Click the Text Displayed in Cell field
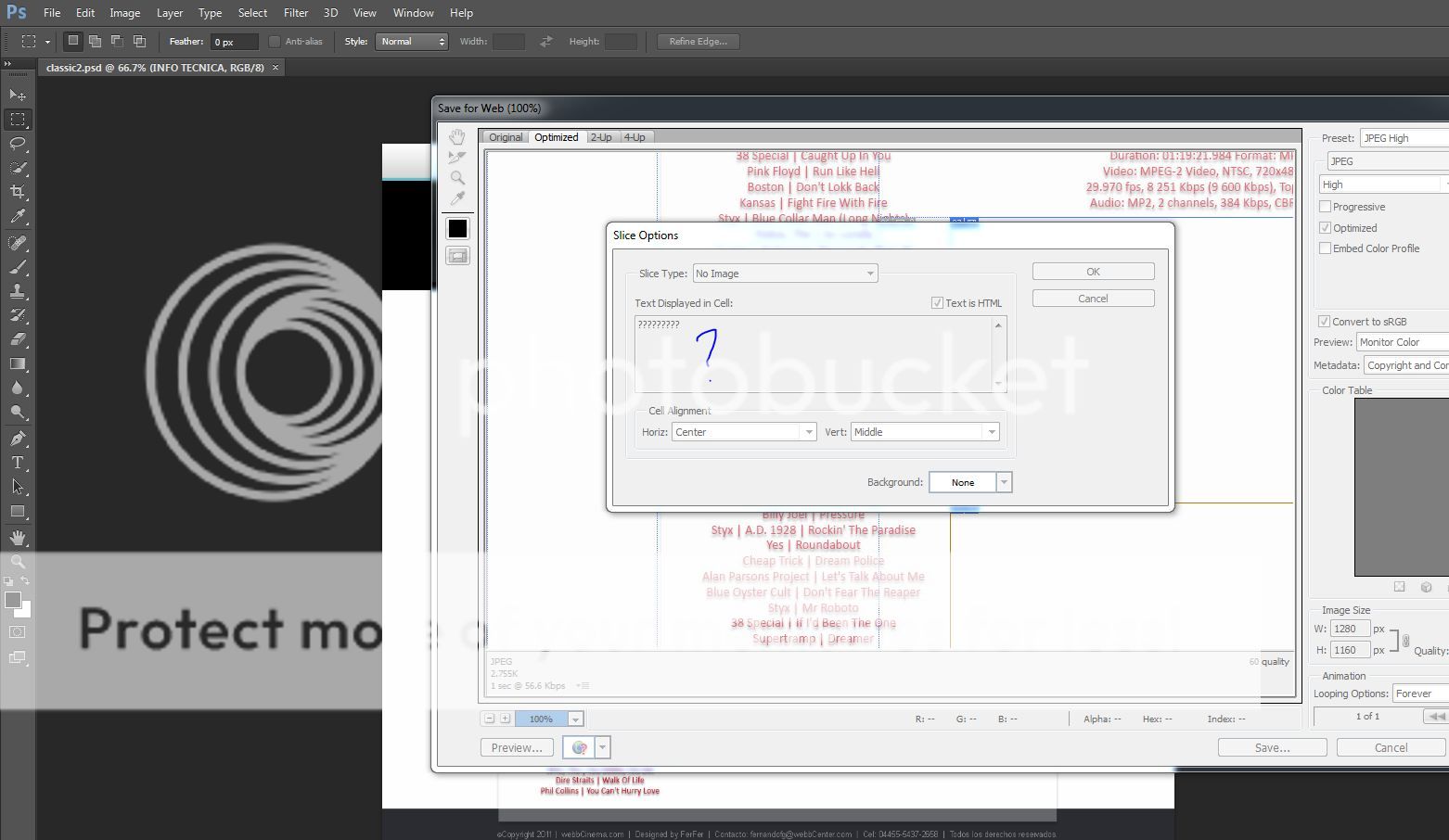Screen dimensions: 1449x840 coord(813,354)
